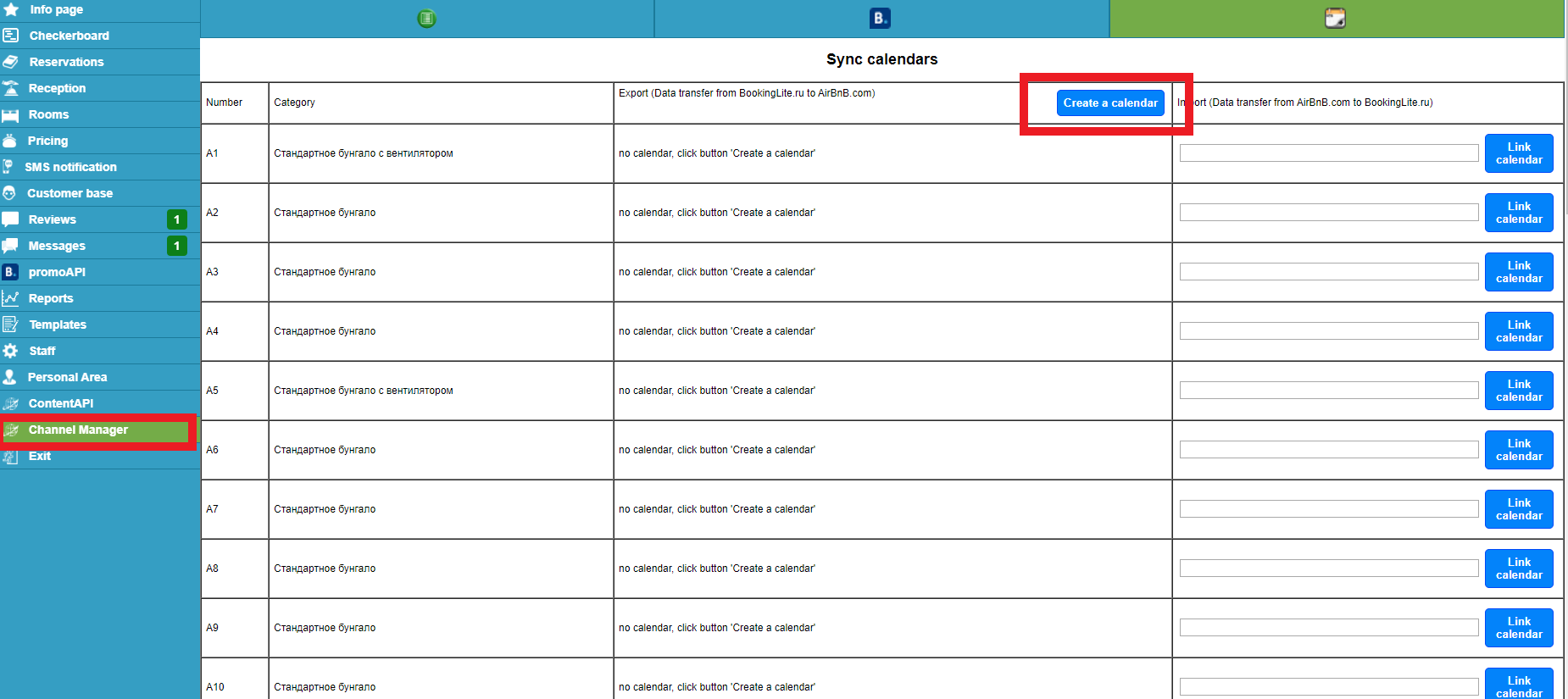1568x699 pixels.
Task: Click 'no calendar' export text in row A8
Action: coord(717,569)
